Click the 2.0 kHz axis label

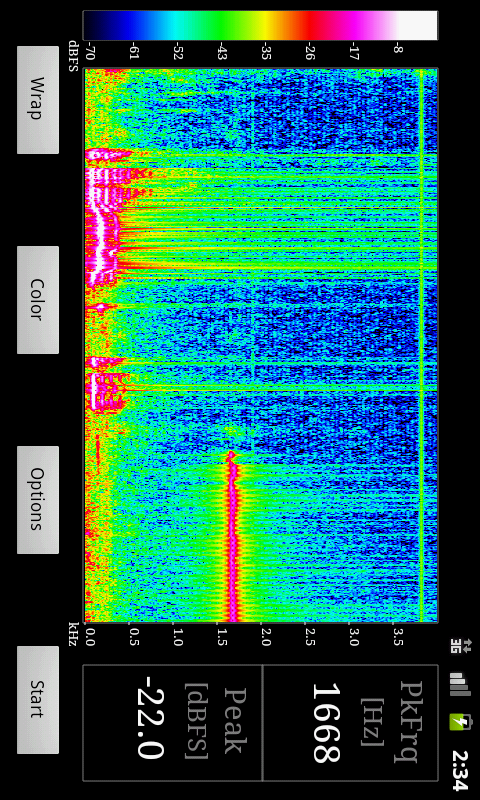pyautogui.click(x=265, y=638)
